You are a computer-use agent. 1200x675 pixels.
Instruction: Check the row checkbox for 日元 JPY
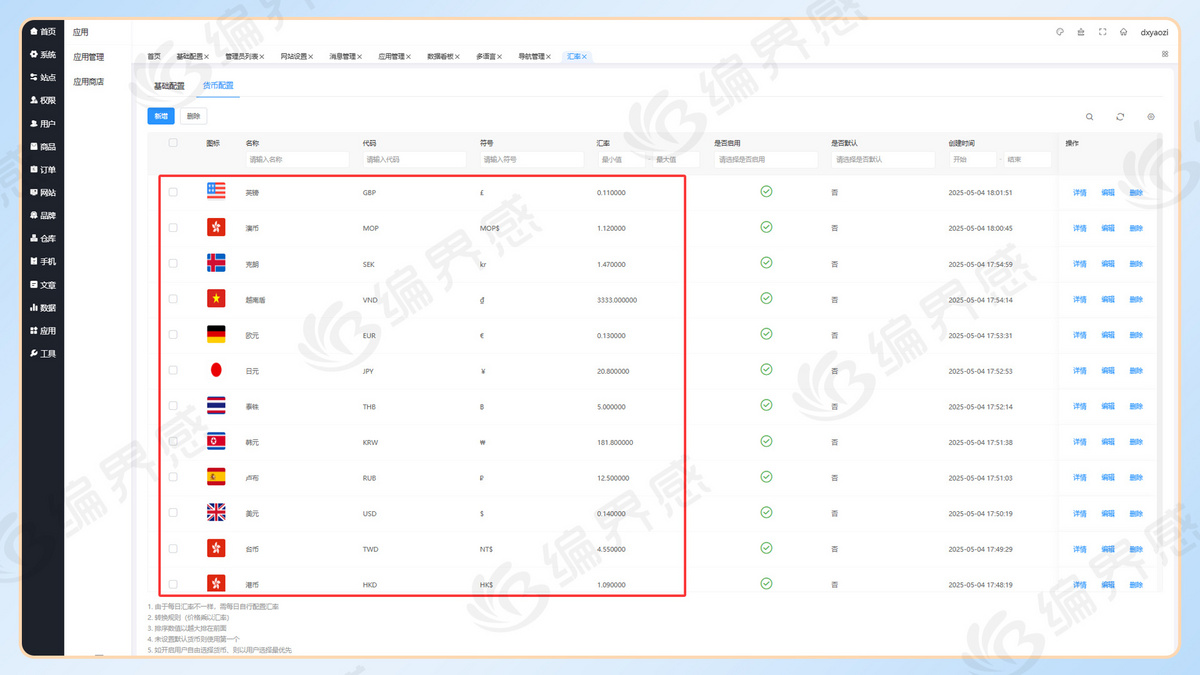173,370
